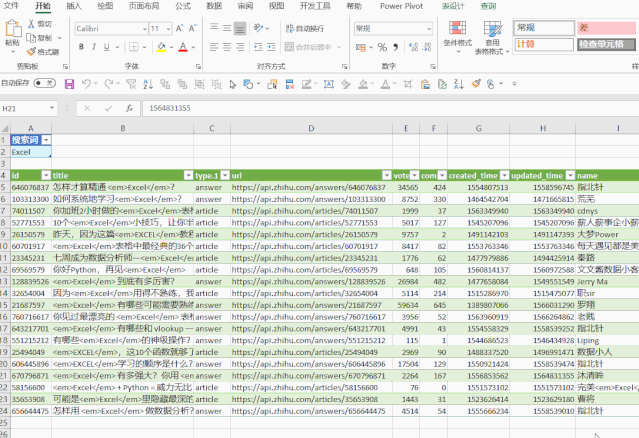Select the 差 (Bad) cell style
This screenshot has height=438, width=639.
606,28
